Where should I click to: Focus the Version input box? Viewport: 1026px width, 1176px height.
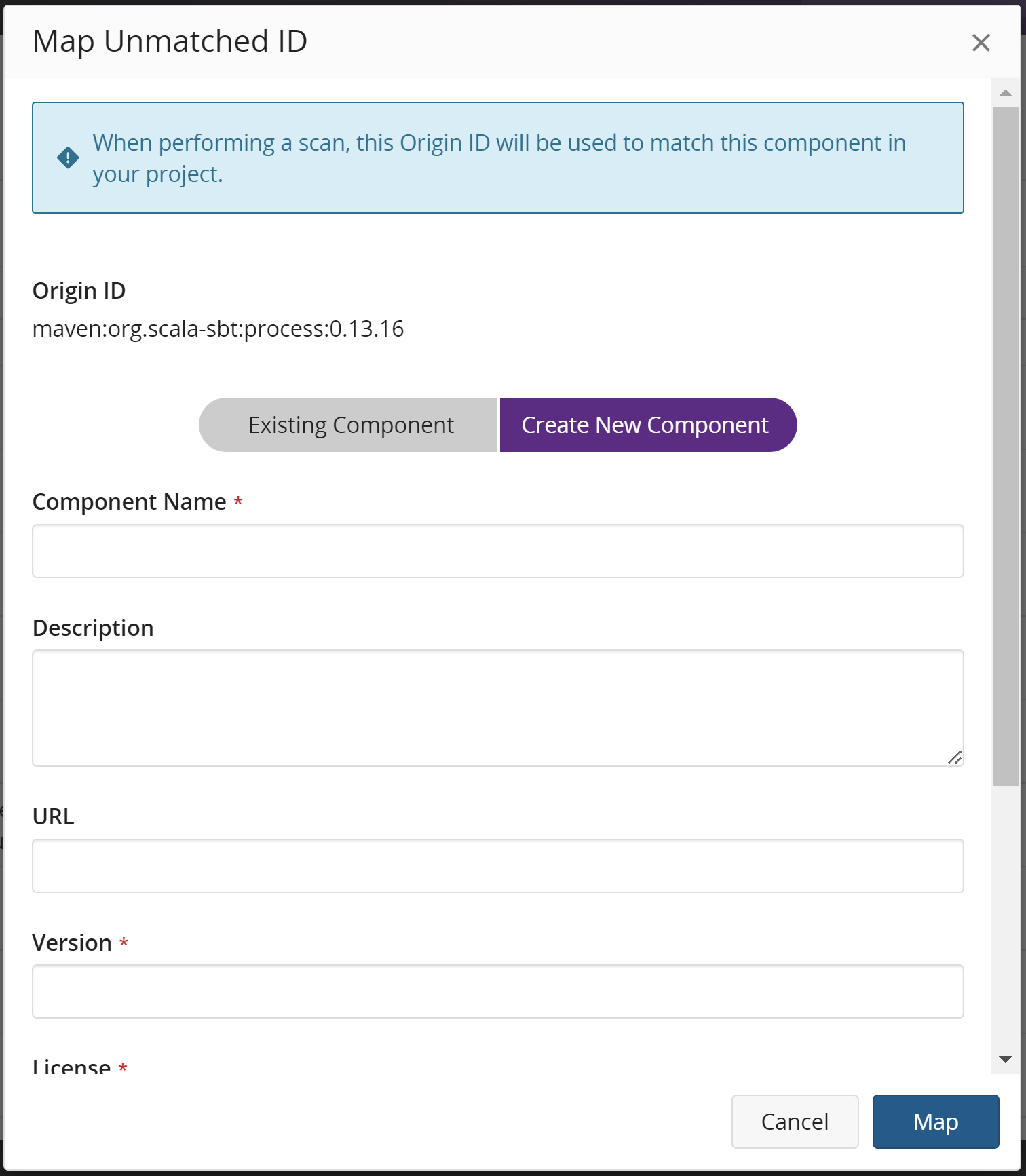[497, 991]
